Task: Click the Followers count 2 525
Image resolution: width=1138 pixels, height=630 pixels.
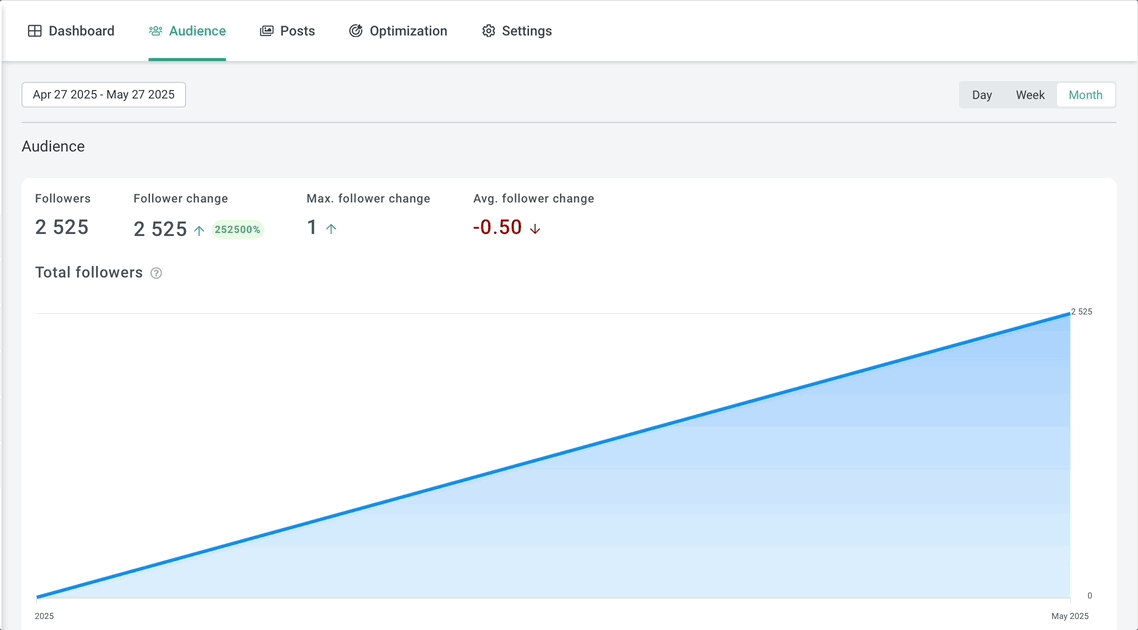Action: 62,227
